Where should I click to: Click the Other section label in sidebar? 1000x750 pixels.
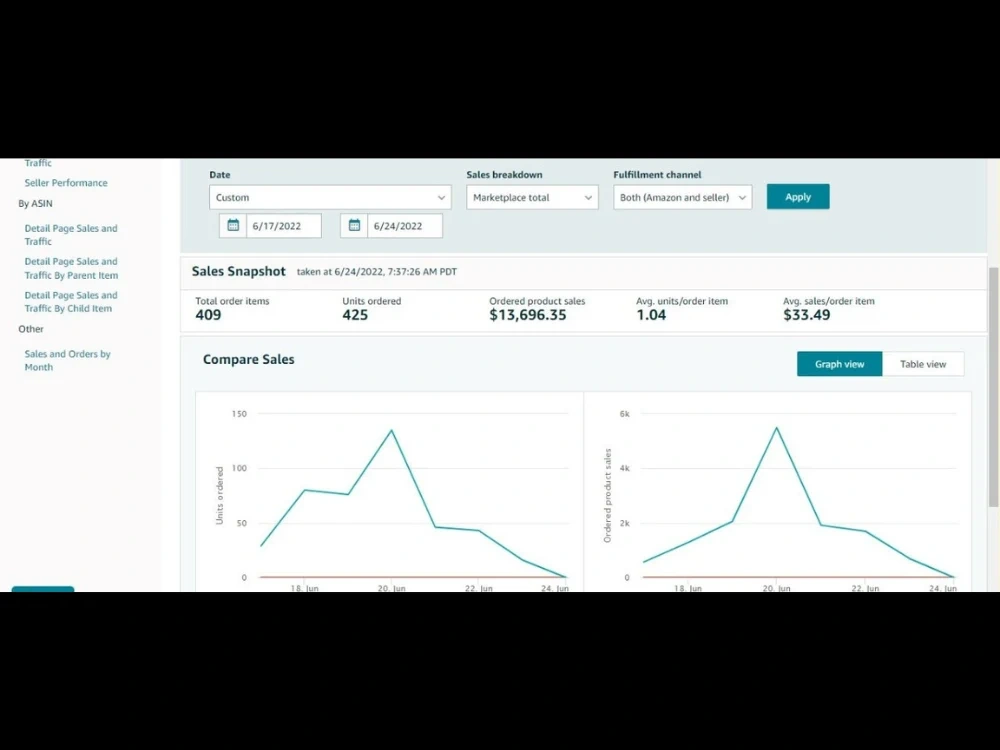(x=31, y=329)
